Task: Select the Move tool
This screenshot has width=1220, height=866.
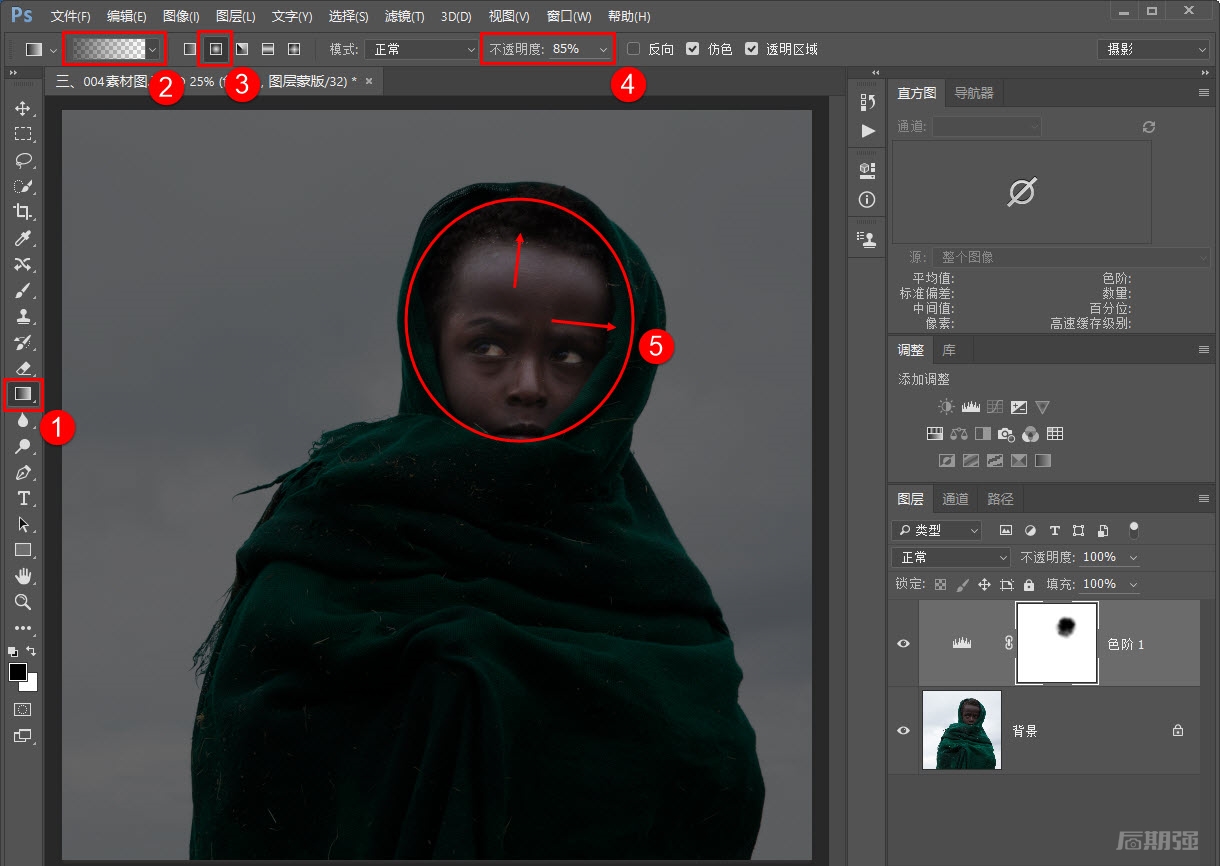Action: [x=23, y=108]
